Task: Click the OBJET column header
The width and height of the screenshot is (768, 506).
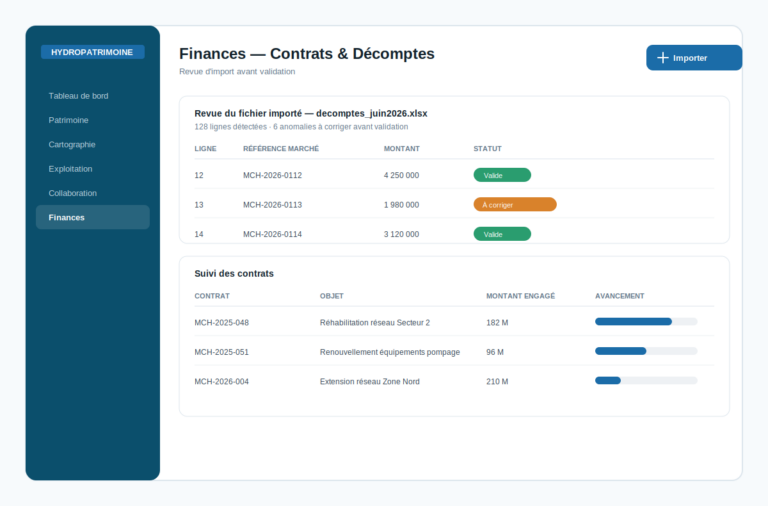Action: 332,296
